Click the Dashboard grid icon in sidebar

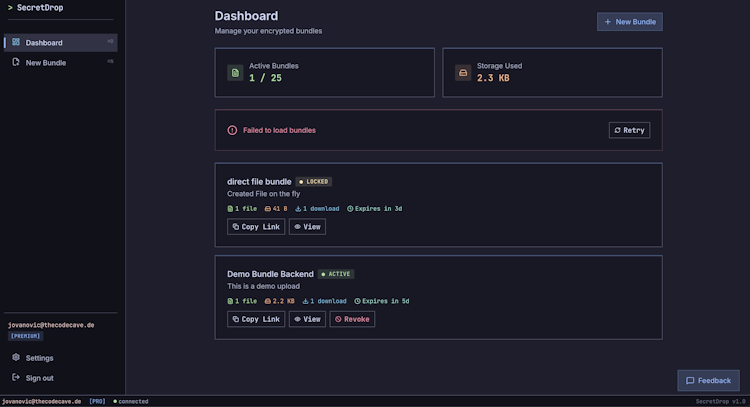click(x=16, y=42)
